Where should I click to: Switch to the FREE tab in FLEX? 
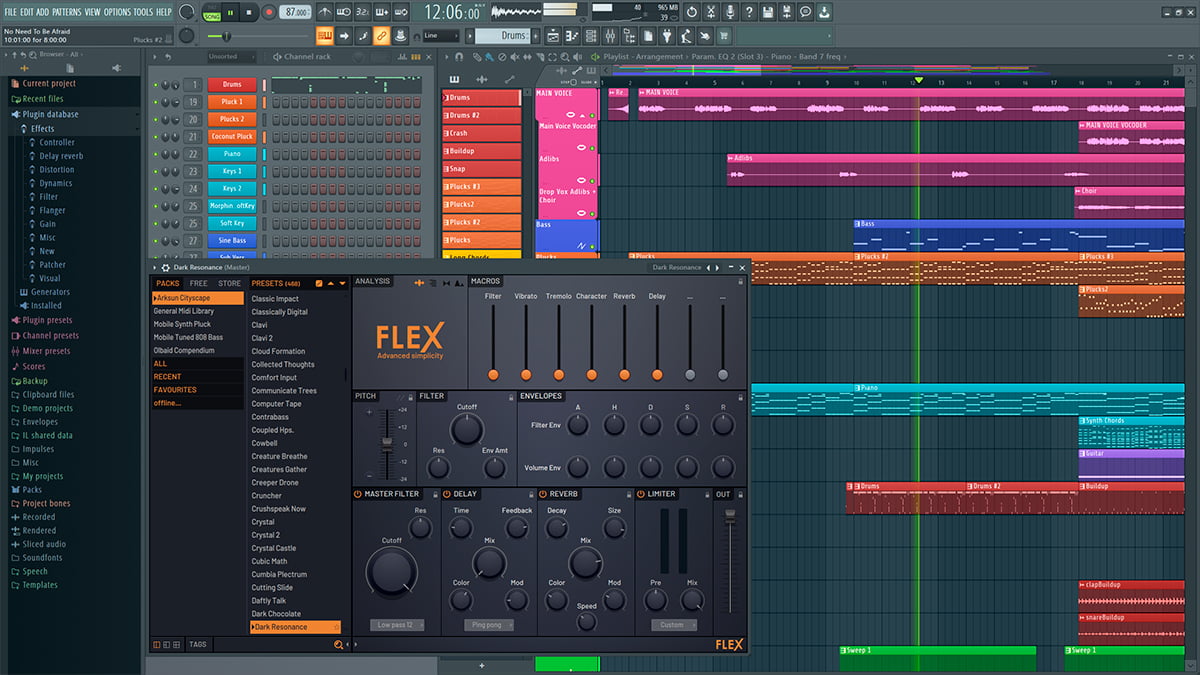[x=199, y=283]
